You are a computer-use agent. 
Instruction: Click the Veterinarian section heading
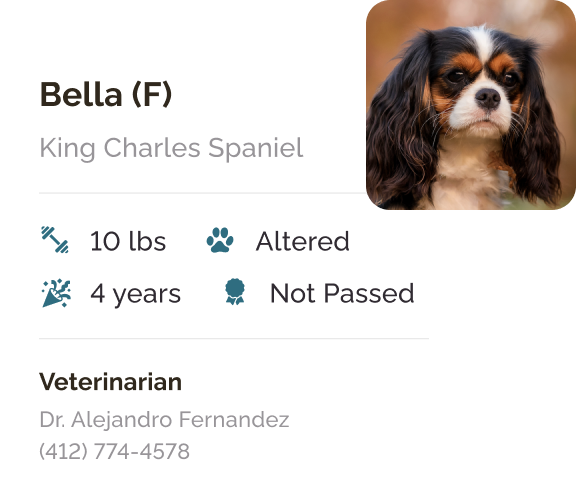111,382
